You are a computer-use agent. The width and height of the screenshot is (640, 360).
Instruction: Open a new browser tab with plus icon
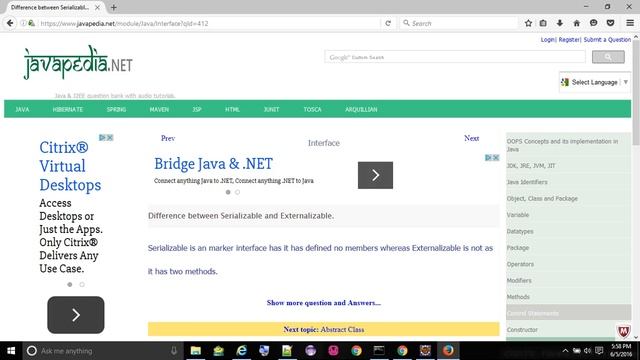pos(113,7)
